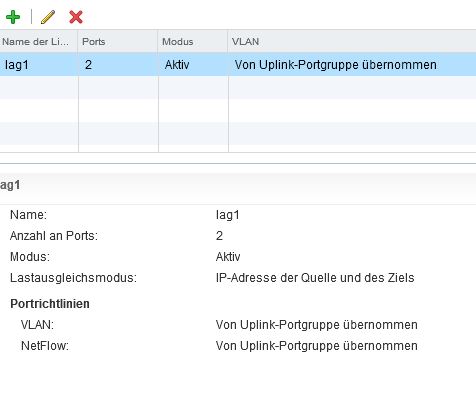Viewport: 476px width, 403px height.
Task: Select the 'Anzahl an Ports:' label
Action: coord(54,236)
